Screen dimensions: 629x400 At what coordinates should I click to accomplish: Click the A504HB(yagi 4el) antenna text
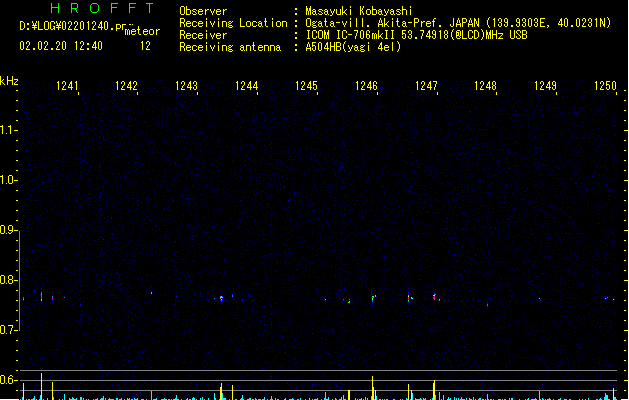[x=353, y=47]
